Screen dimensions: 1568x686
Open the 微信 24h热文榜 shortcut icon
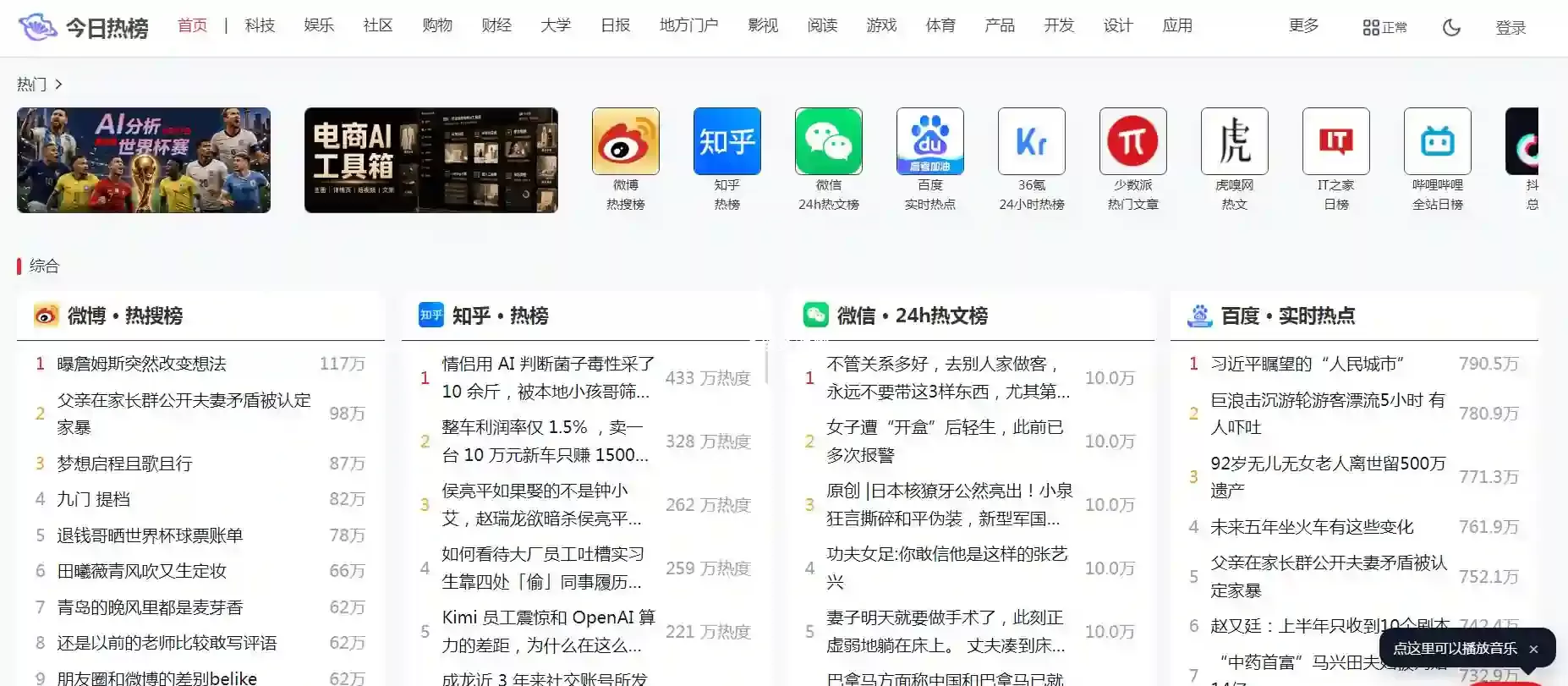click(829, 141)
